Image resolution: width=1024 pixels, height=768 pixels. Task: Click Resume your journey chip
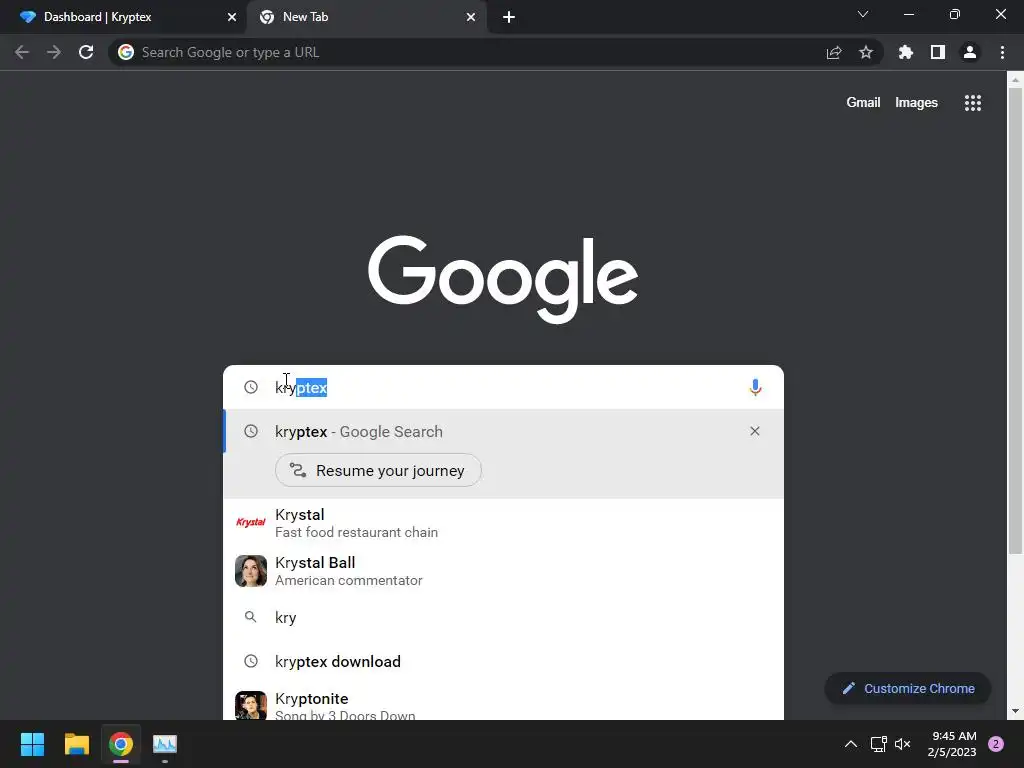pyautogui.click(x=378, y=470)
